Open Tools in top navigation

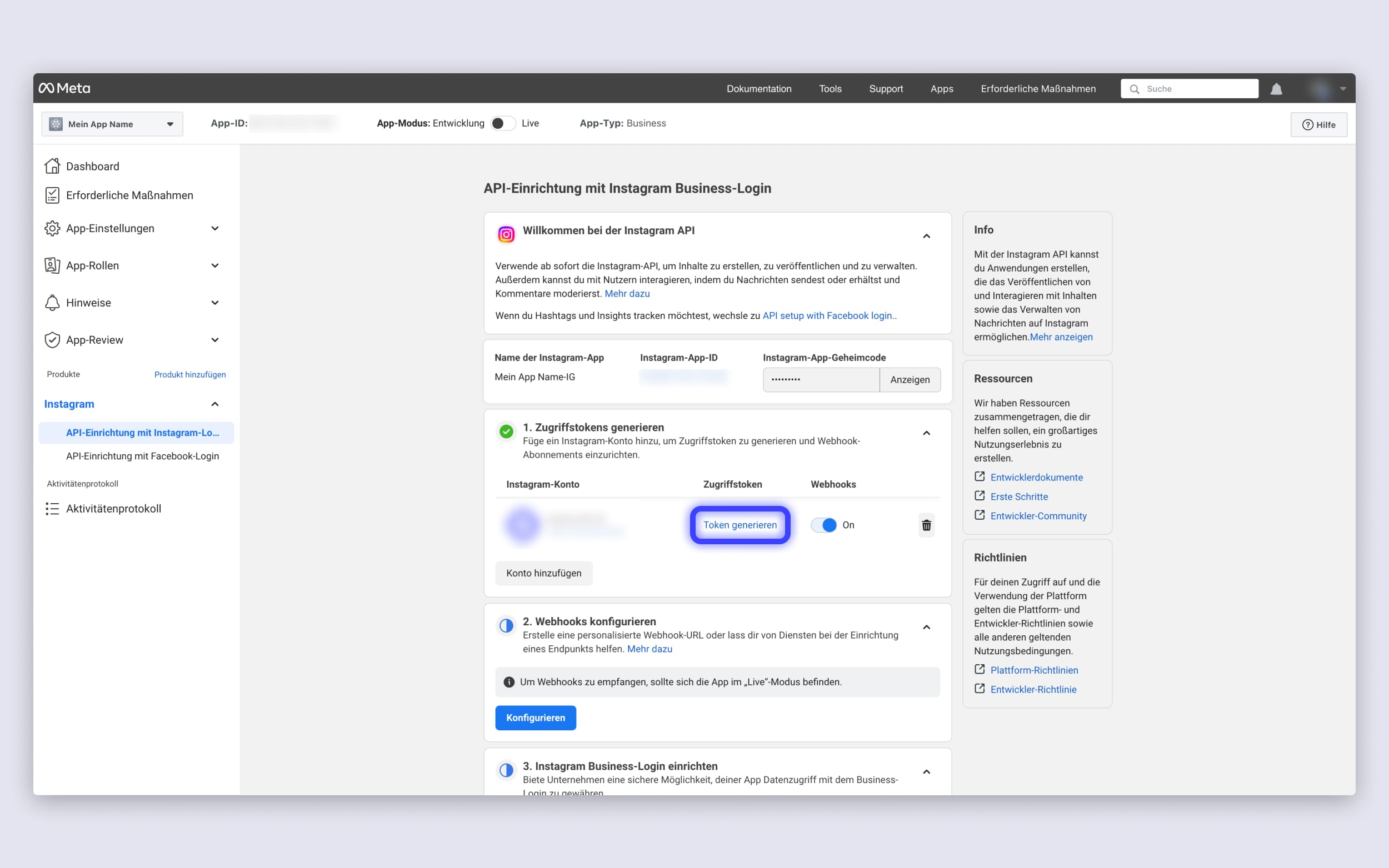[830, 89]
